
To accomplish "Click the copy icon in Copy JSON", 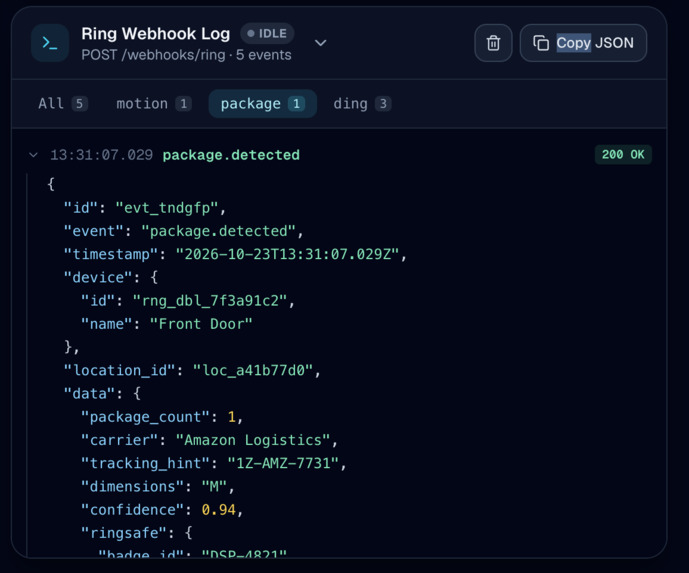I will pos(541,43).
